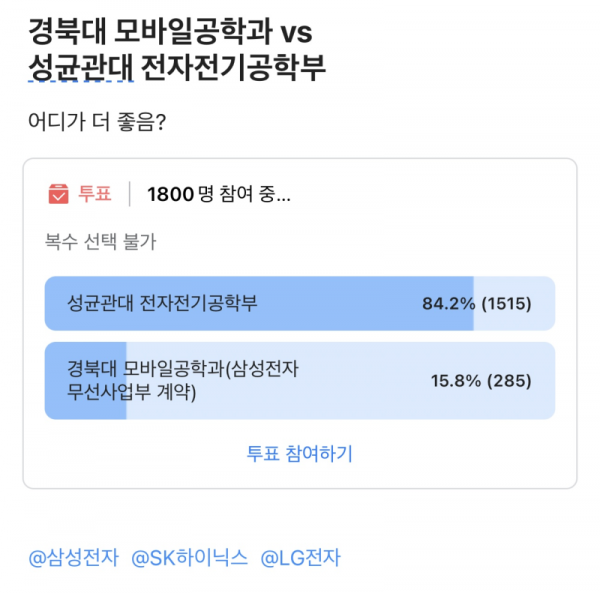Click the 복수 선택 불가 notice text
The image size is (600, 593).
(x=100, y=242)
